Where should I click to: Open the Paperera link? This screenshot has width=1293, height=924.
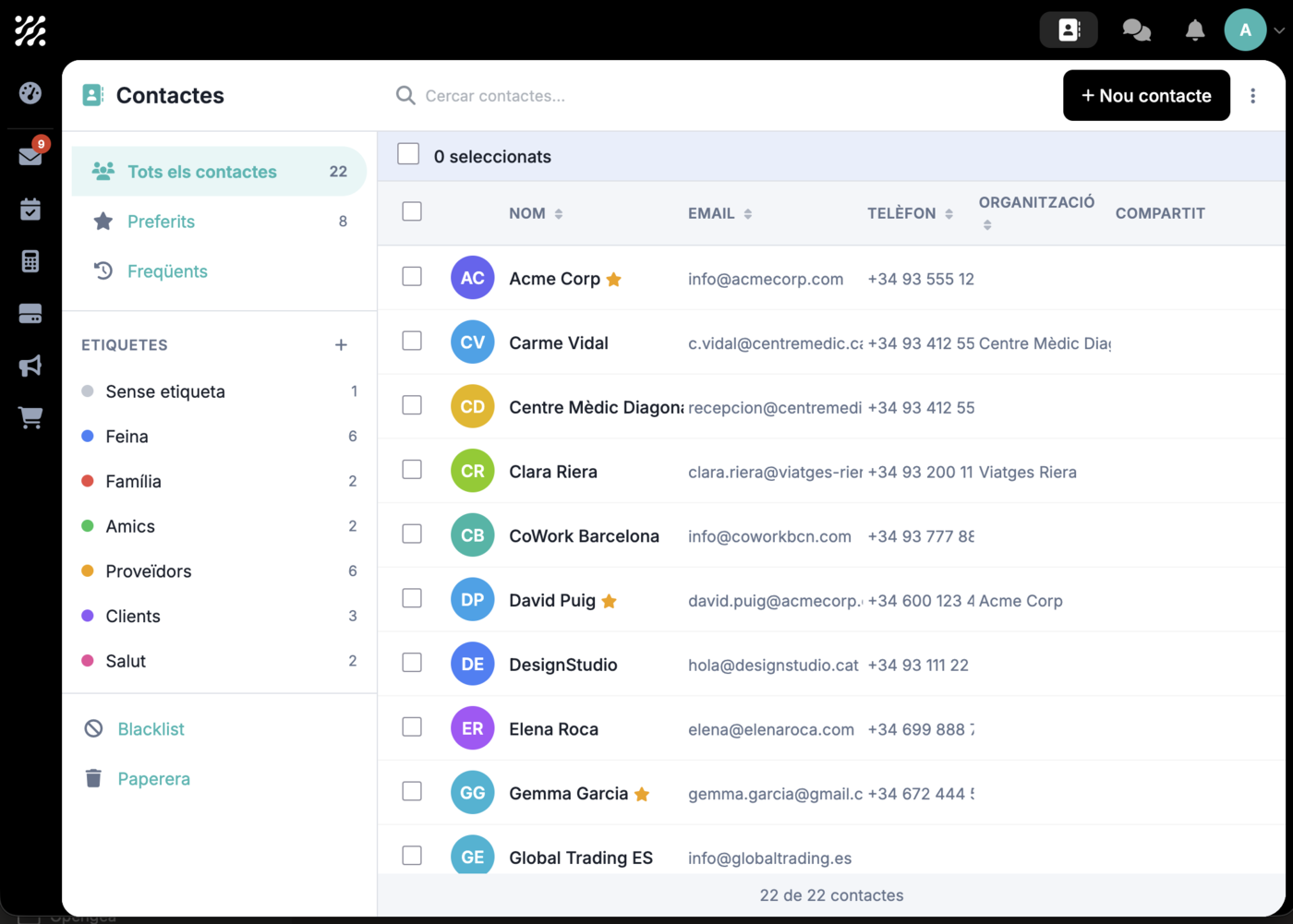[x=153, y=779]
